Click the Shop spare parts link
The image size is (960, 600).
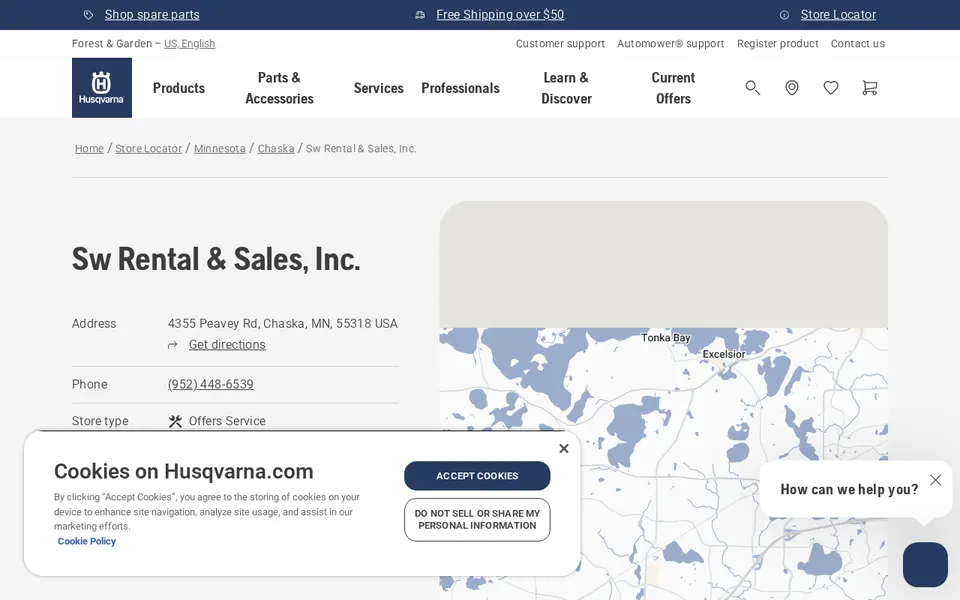[152, 15]
